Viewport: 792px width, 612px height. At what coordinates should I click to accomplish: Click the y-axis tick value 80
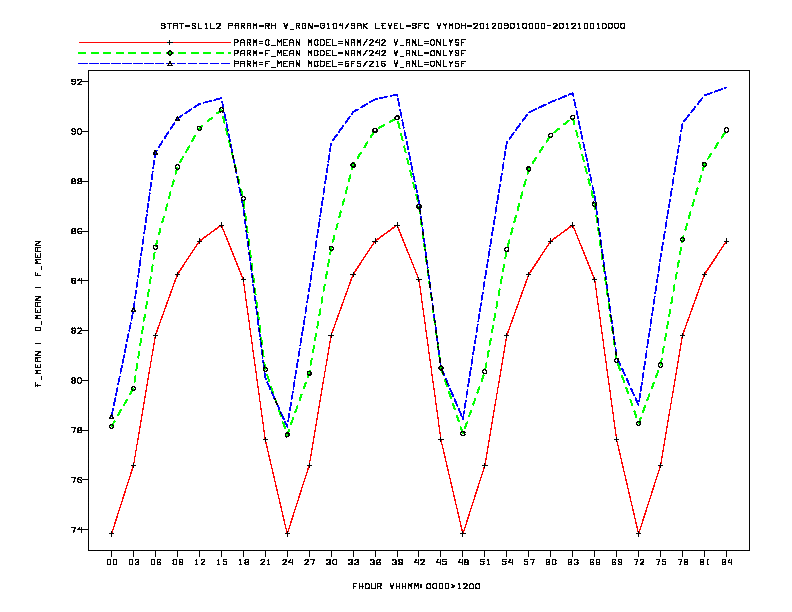(76, 380)
